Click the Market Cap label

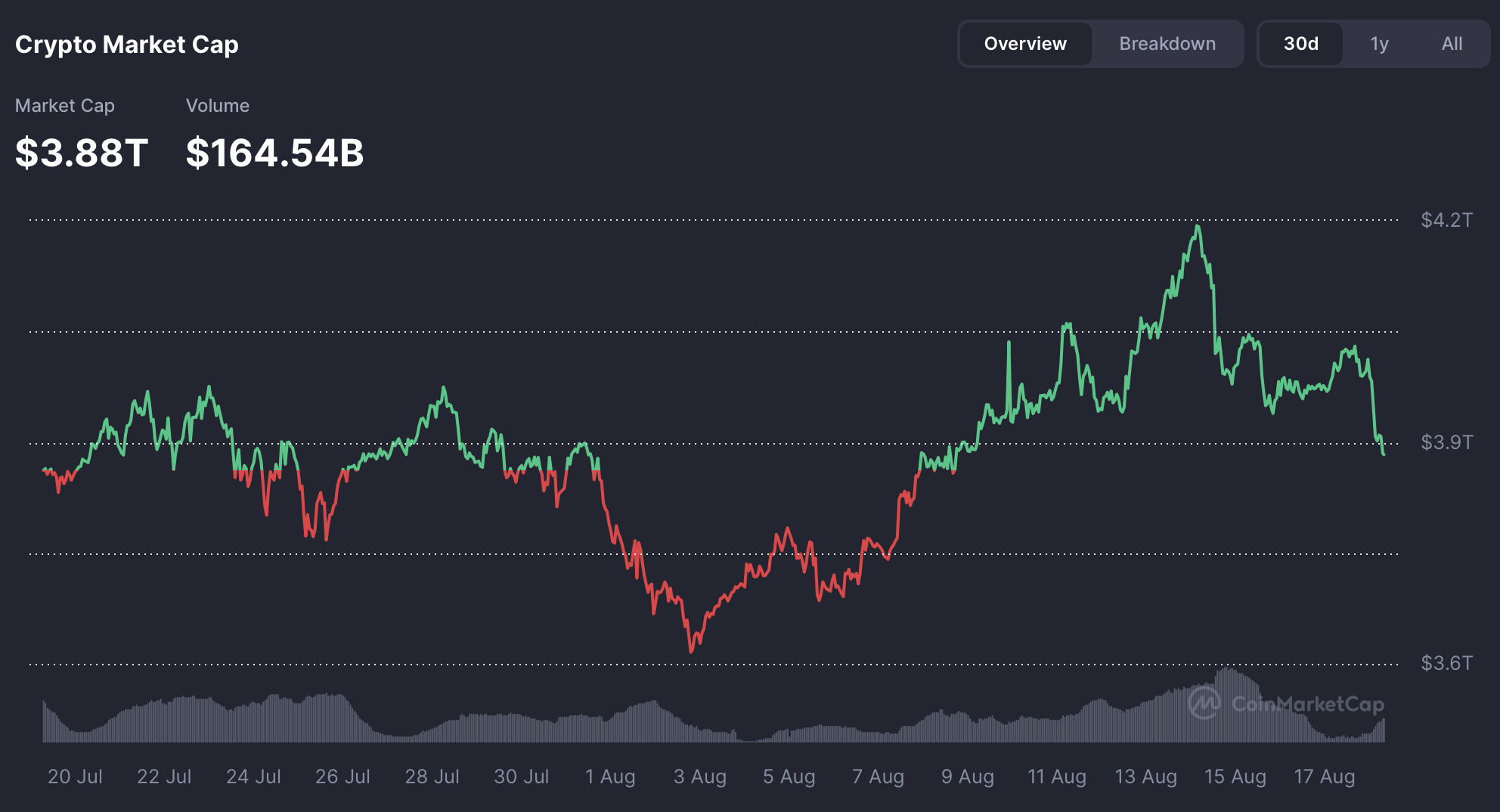pos(64,106)
